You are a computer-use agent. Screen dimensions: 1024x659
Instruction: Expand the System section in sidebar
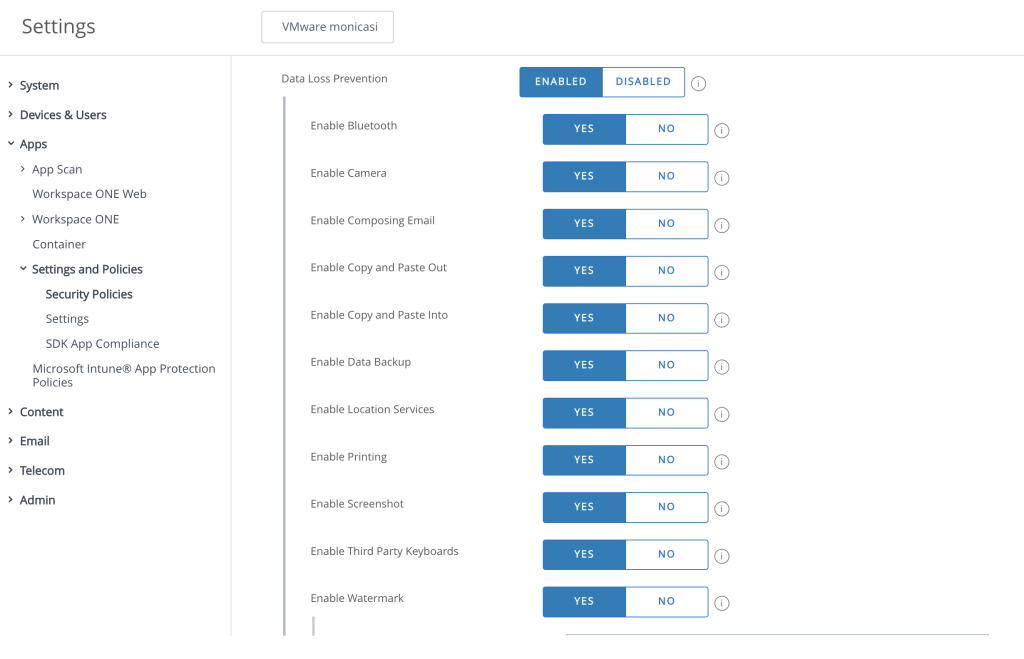pyautogui.click(x=39, y=86)
